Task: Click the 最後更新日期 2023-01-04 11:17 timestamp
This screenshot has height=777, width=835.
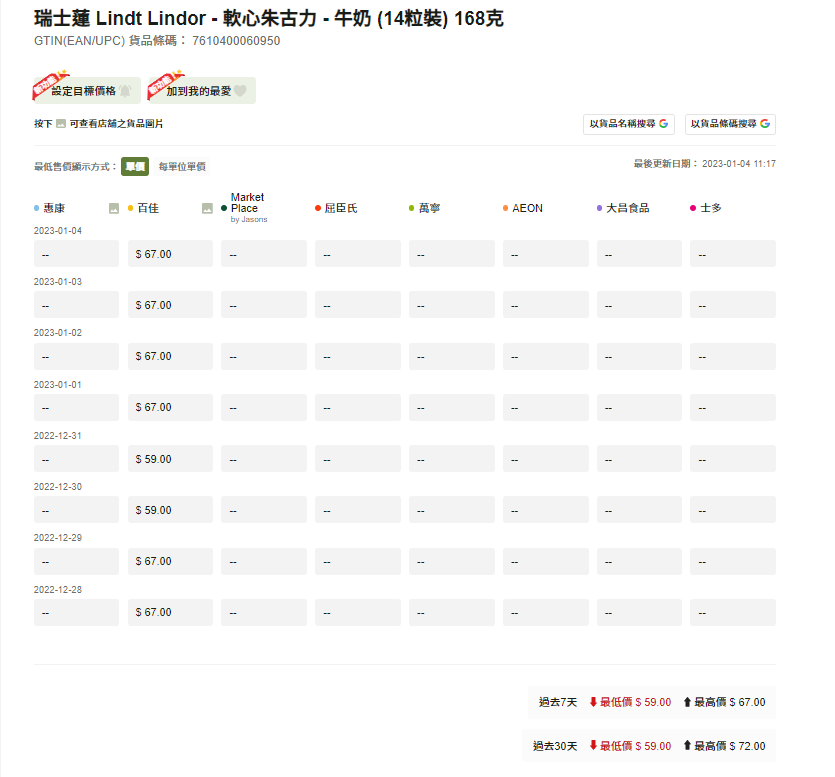Action: point(705,164)
